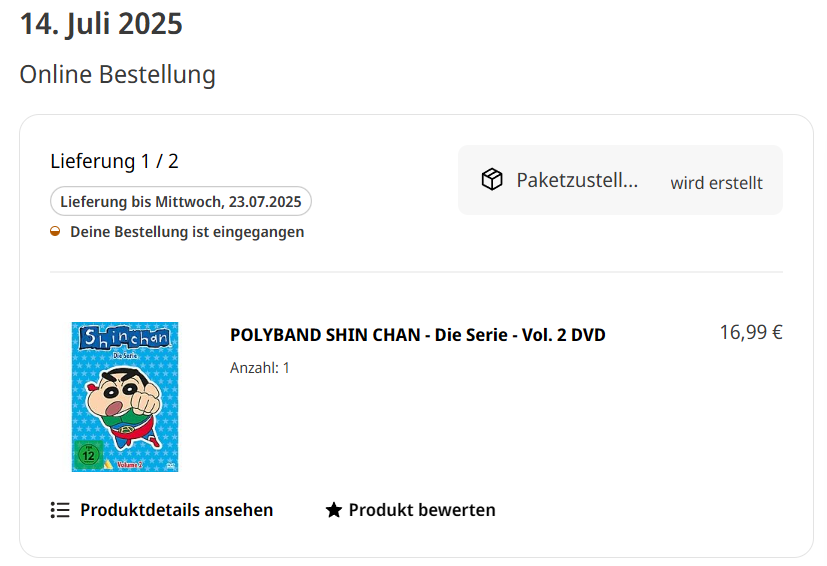Select the Lieferung bis Mittwoch, 23.07.2025 pill
This screenshot has height=566, width=827.
pyautogui.click(x=181, y=202)
